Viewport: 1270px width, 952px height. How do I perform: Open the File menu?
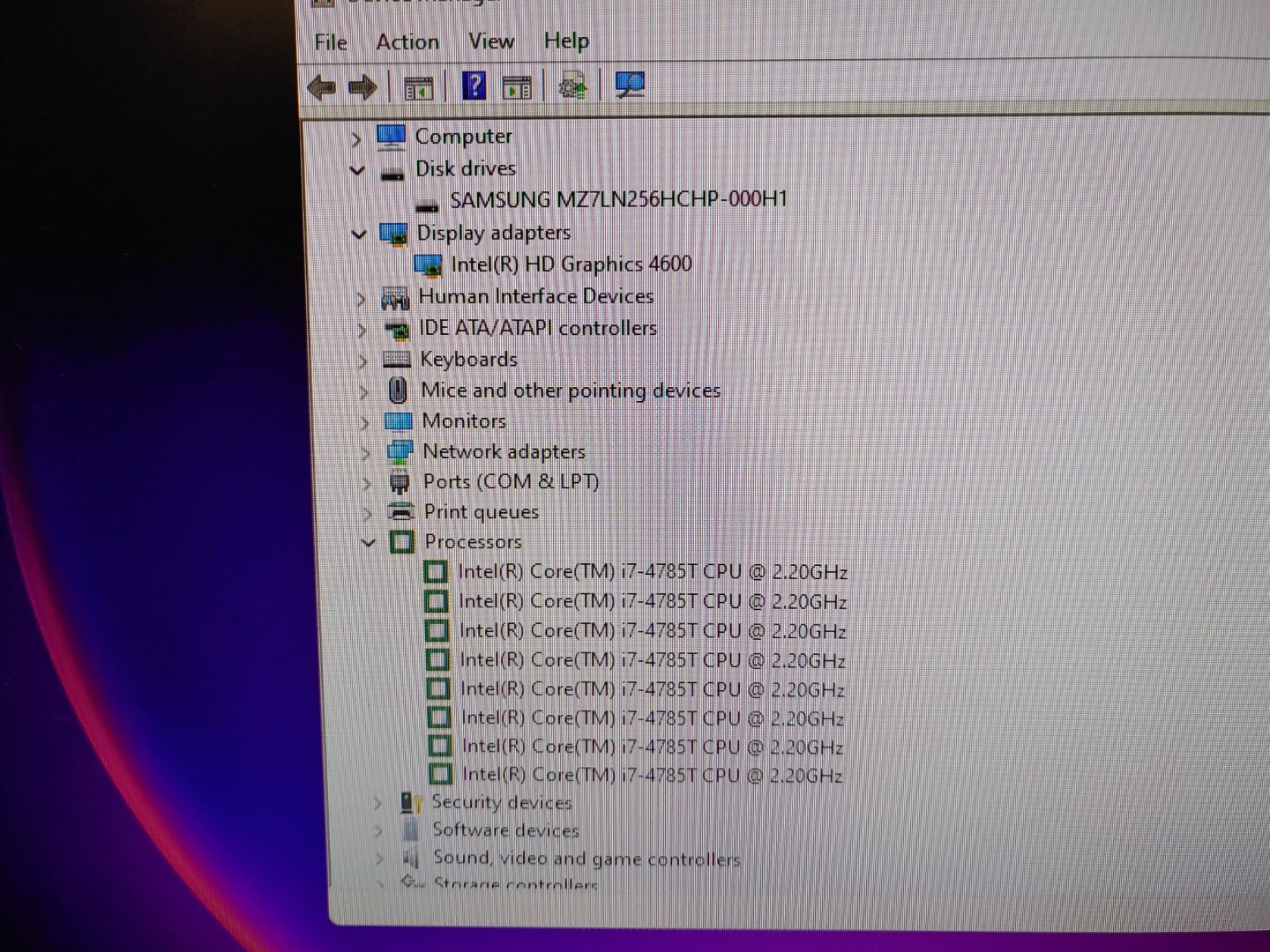pos(331,42)
